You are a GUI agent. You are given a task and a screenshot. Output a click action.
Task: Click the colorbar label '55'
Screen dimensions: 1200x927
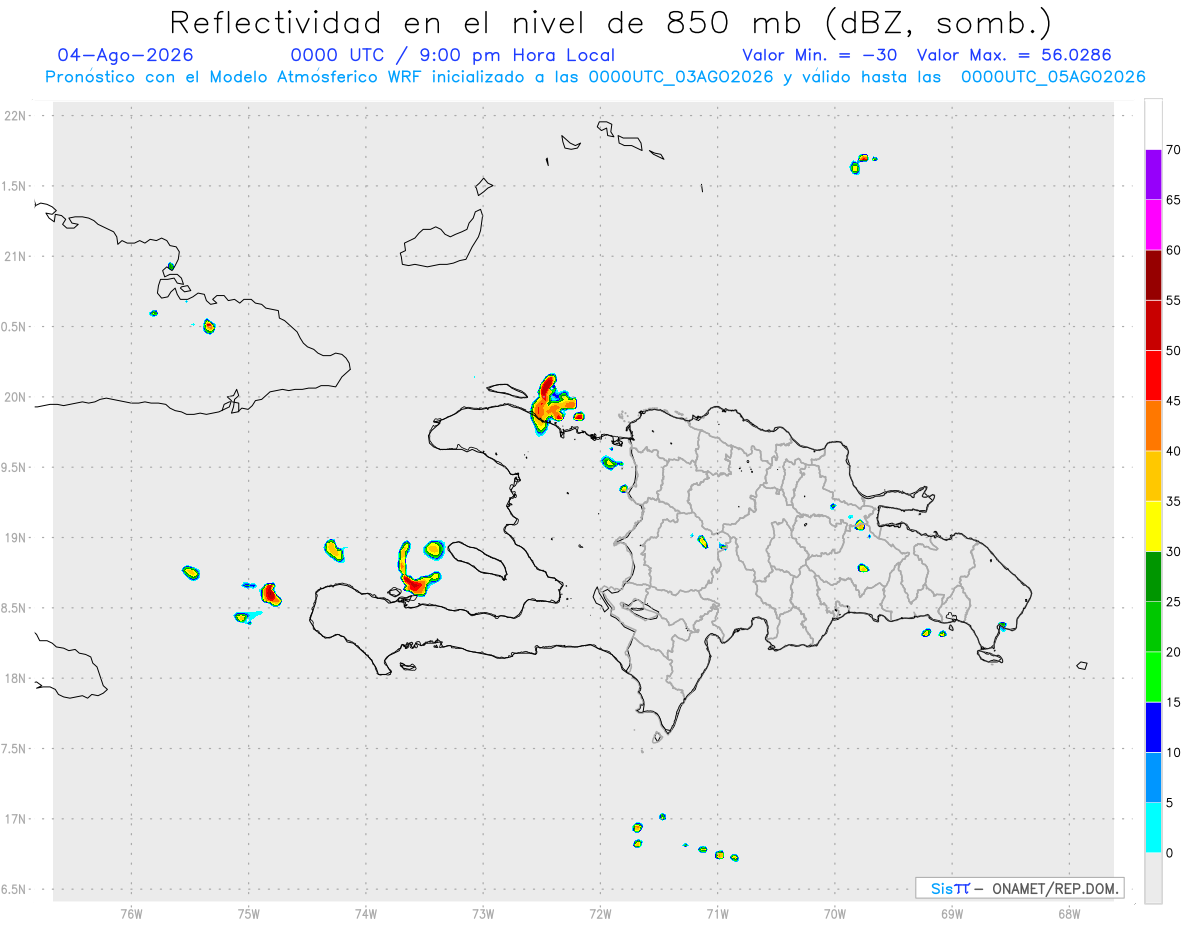pos(1174,300)
